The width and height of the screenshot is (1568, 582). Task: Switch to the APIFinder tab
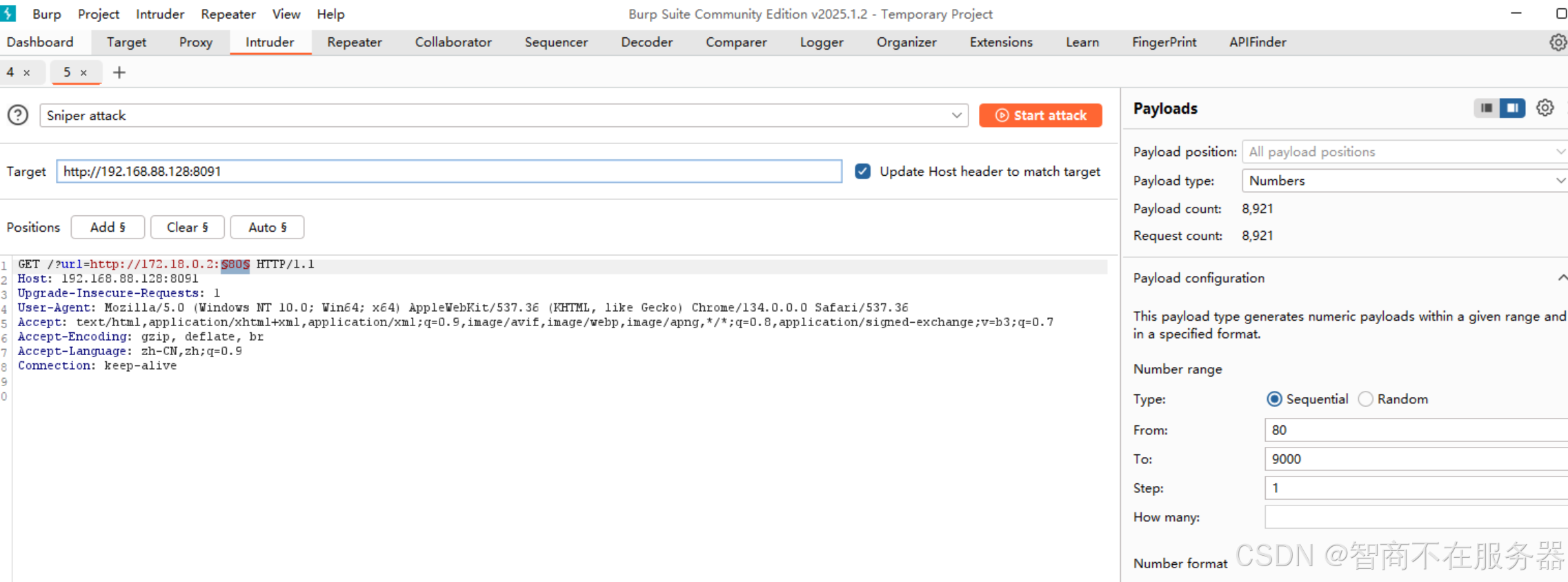tap(1258, 42)
